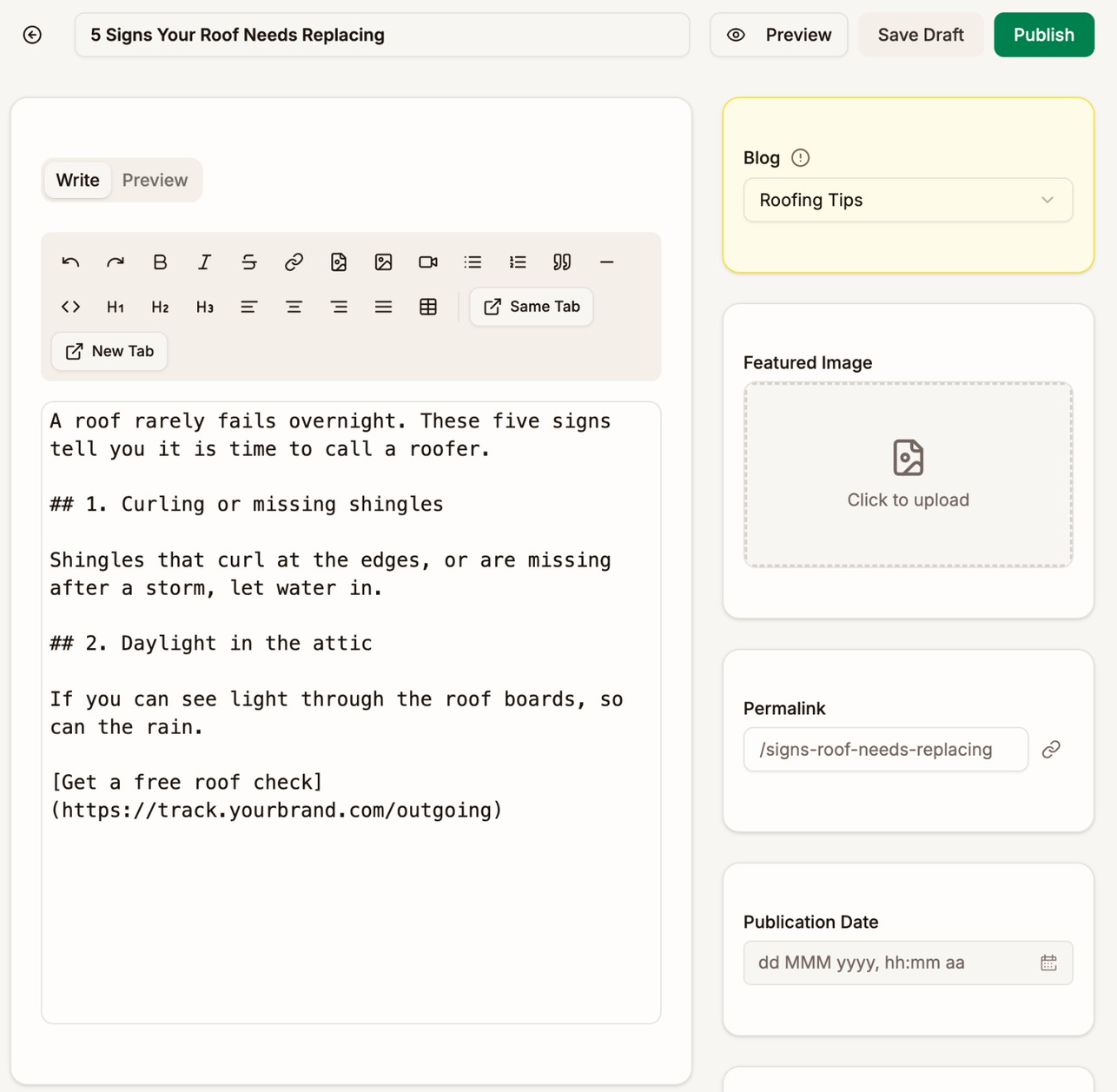Screen dimensions: 1117x1092
Task: Apply strikethrough formatting
Action: tap(249, 262)
